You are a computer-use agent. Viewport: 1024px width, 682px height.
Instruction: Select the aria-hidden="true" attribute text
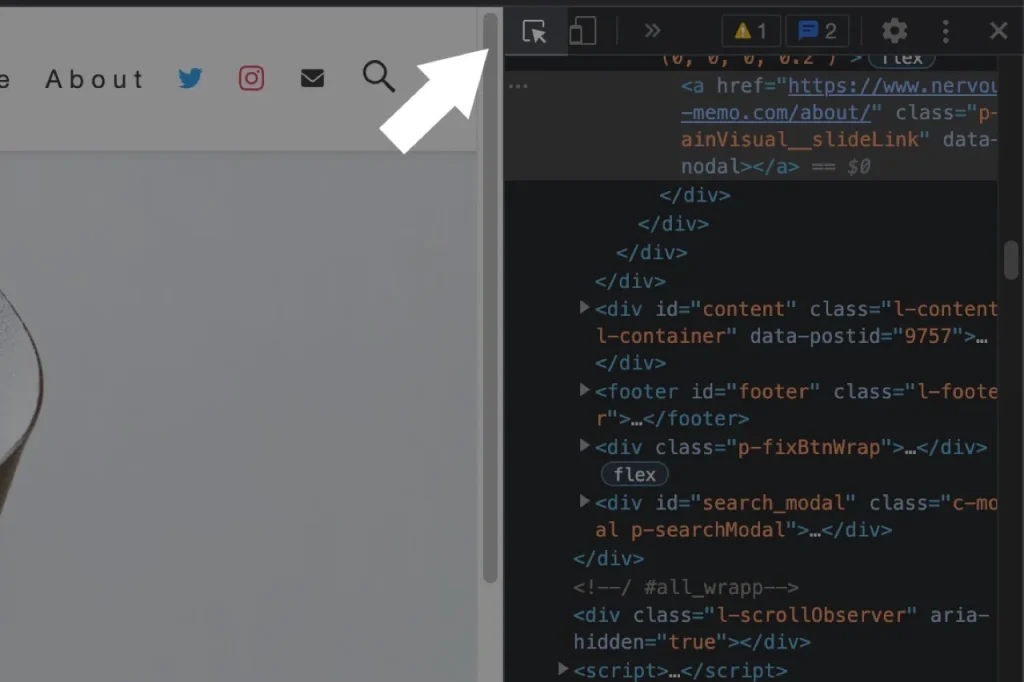(782, 628)
